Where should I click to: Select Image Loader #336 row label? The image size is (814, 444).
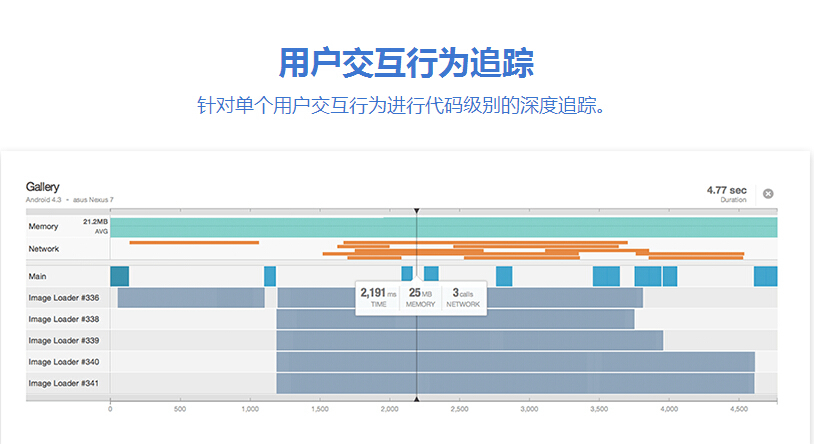[x=64, y=298]
